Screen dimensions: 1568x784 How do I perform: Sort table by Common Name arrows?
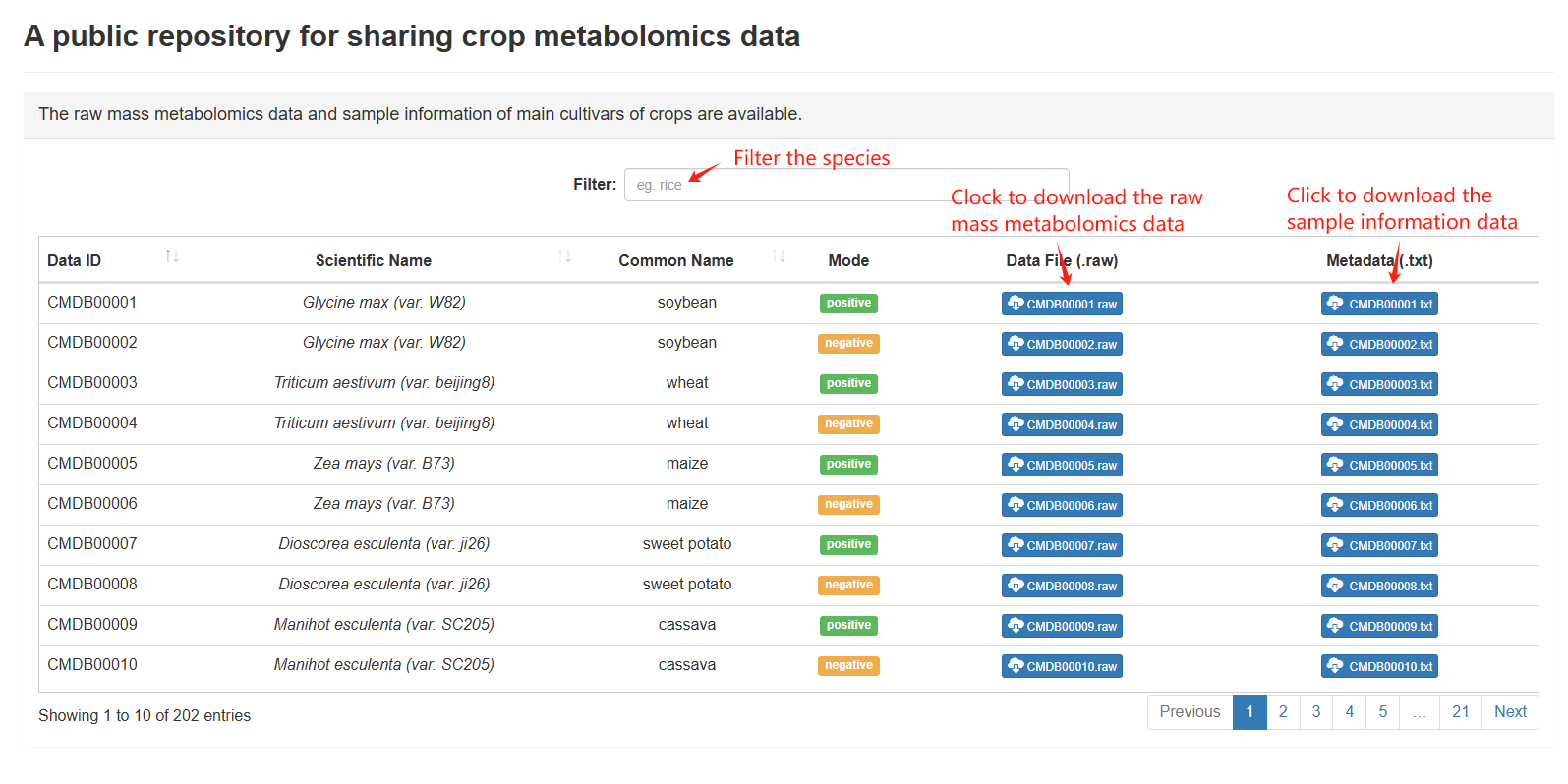[x=779, y=256]
